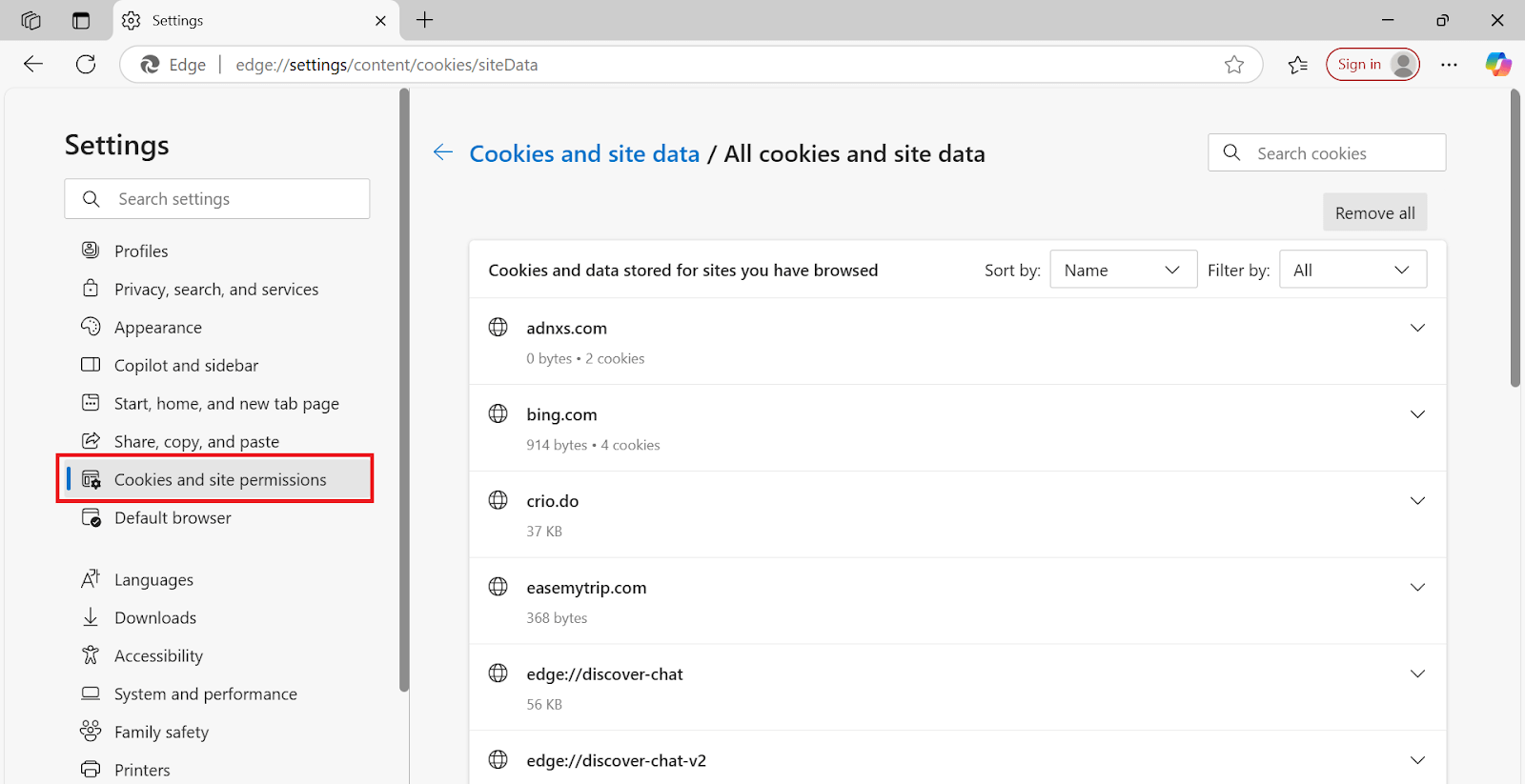Open Privacy, search, and services settings
The image size is (1525, 784).
coord(215,290)
